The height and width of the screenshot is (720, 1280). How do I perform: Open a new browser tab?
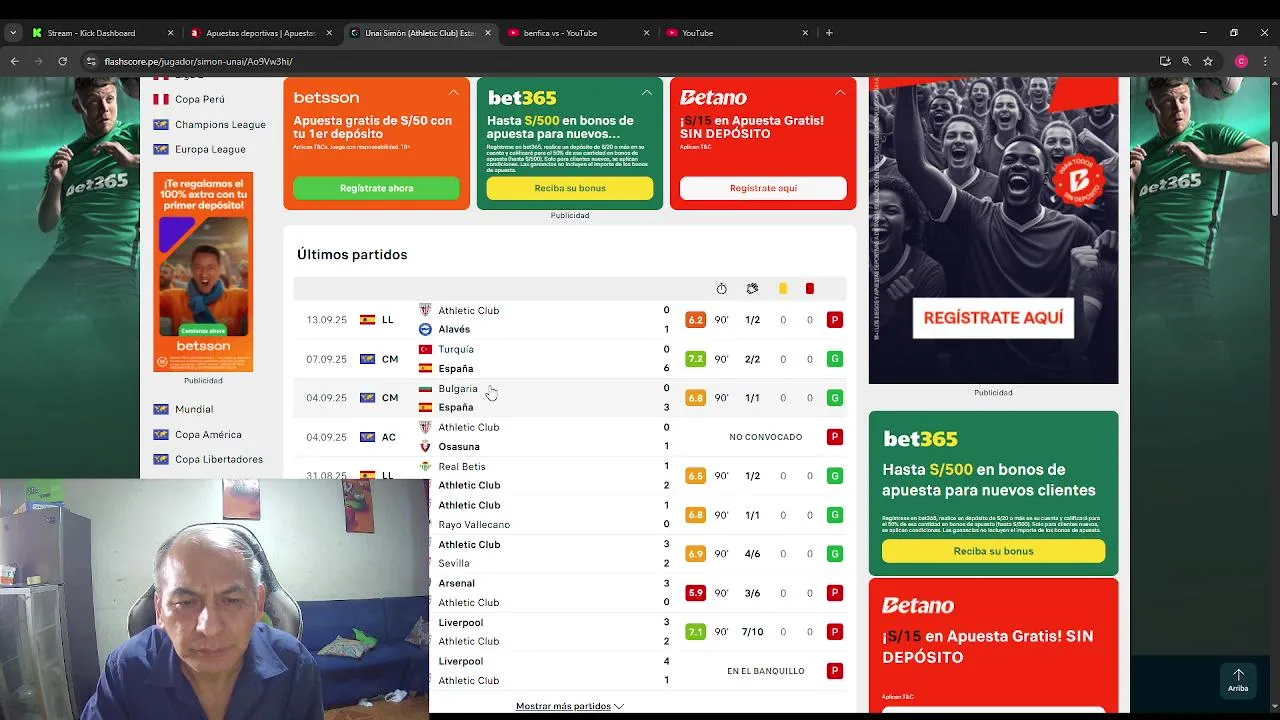point(829,33)
